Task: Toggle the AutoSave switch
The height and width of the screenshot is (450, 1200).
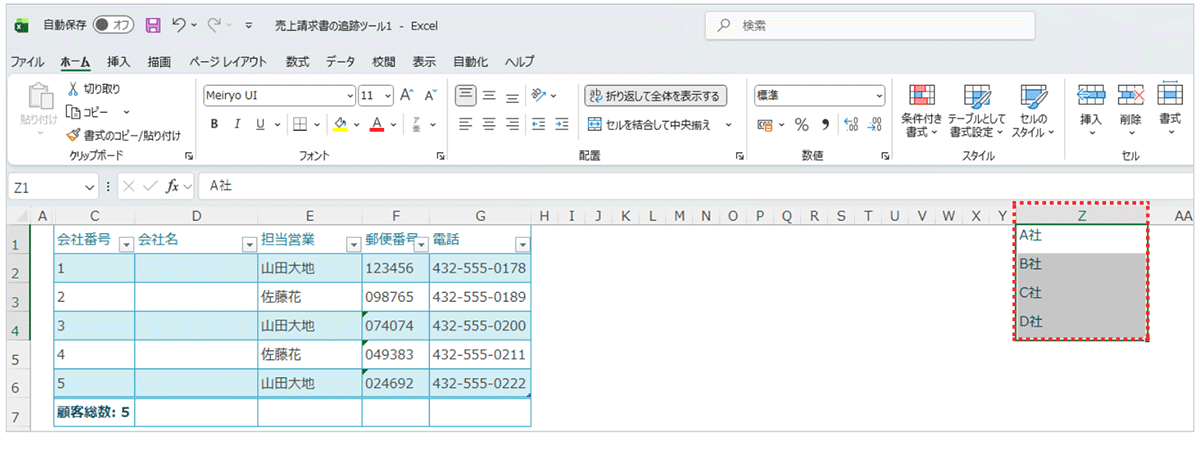Action: pyautogui.click(x=114, y=24)
